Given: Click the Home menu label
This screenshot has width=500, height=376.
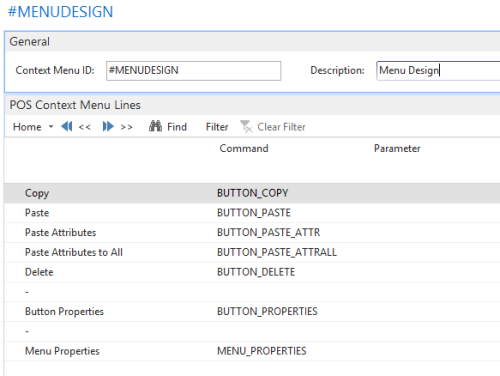Looking at the screenshot, I should coord(27,127).
